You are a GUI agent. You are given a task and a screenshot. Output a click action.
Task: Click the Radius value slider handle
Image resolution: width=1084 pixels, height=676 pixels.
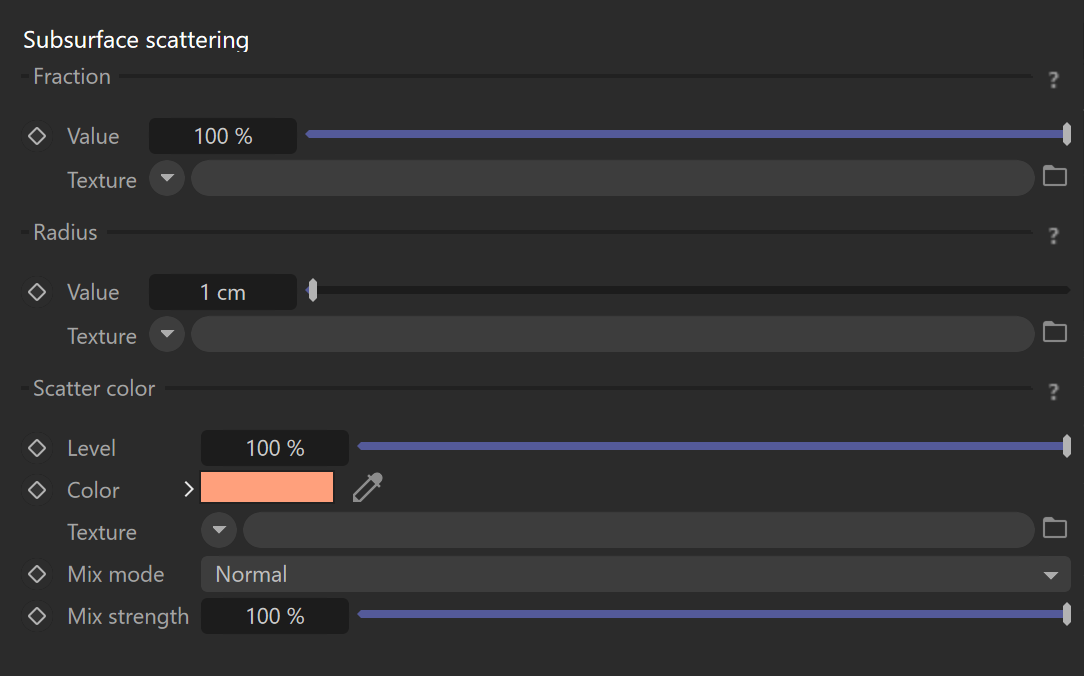click(312, 290)
